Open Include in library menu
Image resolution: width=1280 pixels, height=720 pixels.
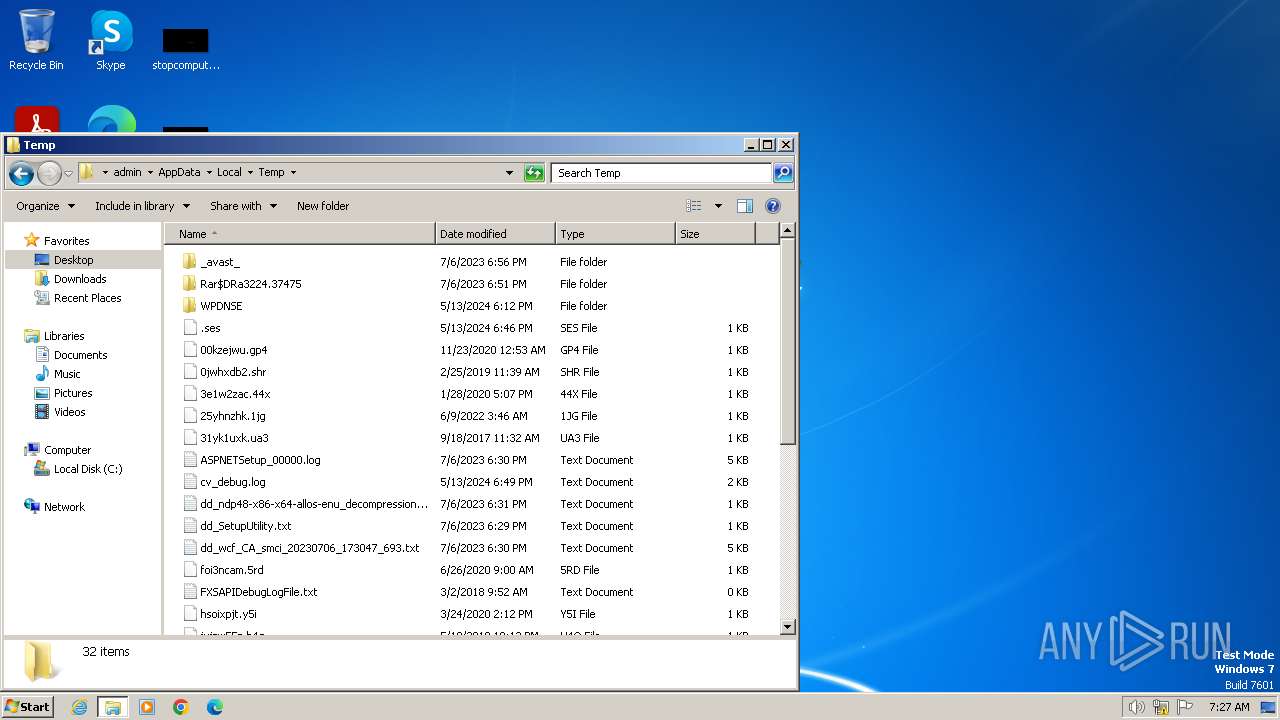[142, 206]
